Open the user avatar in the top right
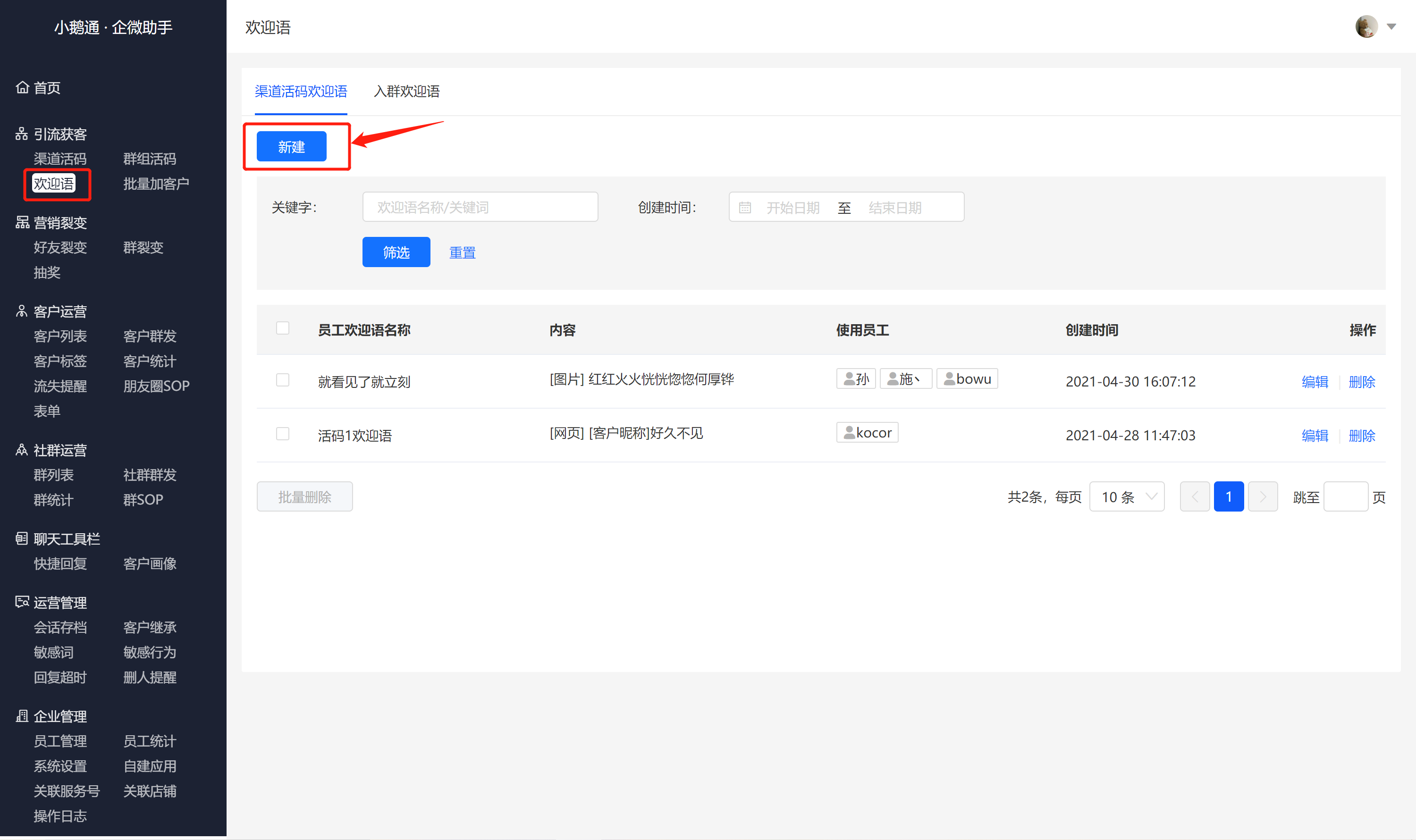The width and height of the screenshot is (1416, 840). click(1366, 26)
